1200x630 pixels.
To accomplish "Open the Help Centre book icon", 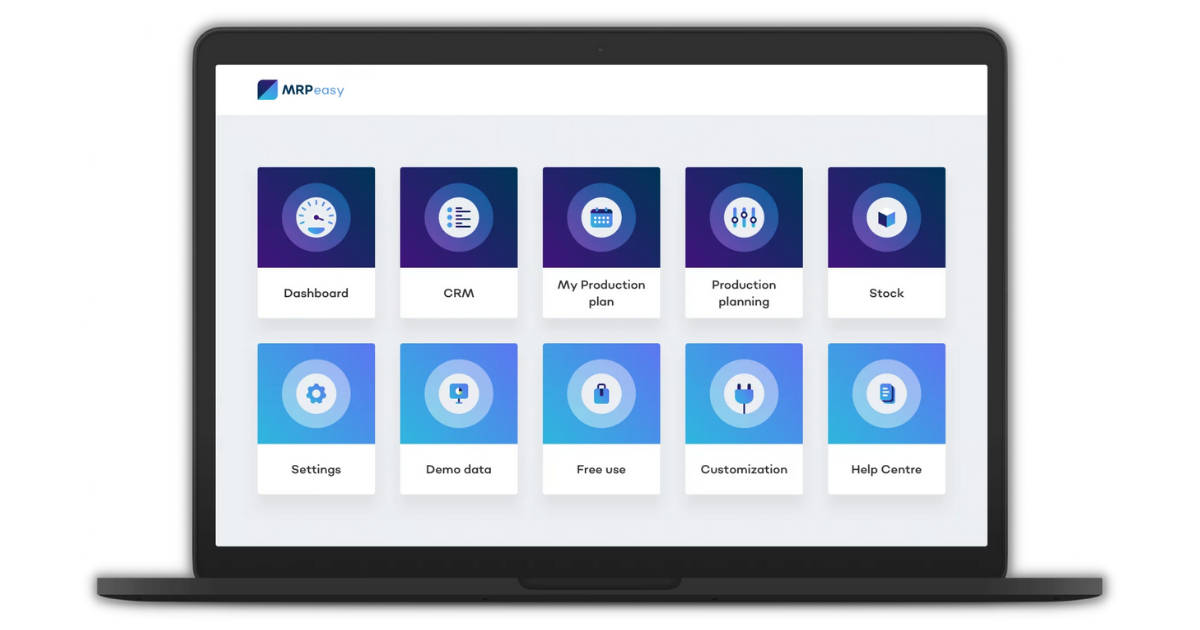I will click(x=886, y=393).
